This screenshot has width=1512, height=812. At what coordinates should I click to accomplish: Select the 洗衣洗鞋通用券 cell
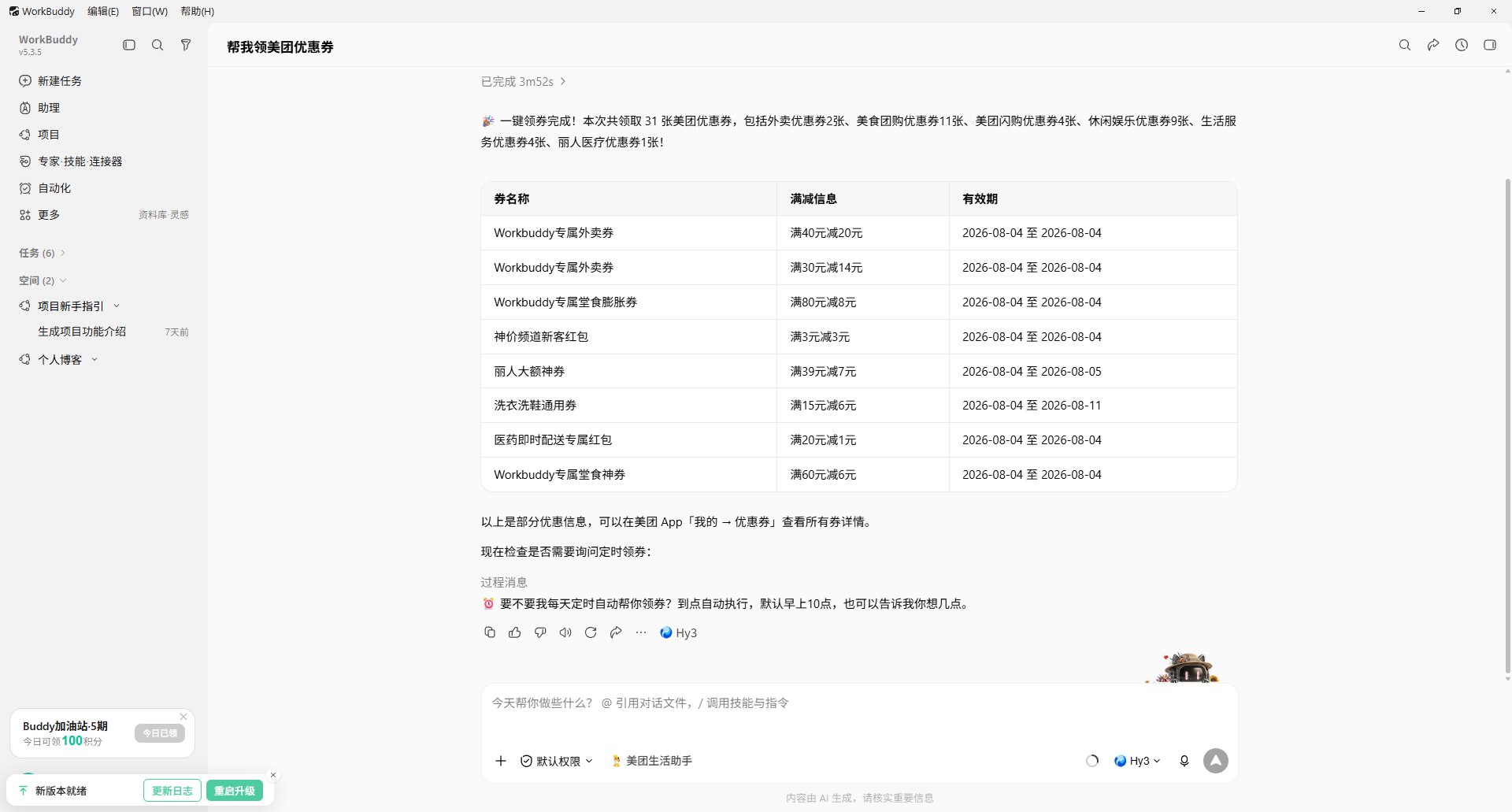tap(628, 406)
